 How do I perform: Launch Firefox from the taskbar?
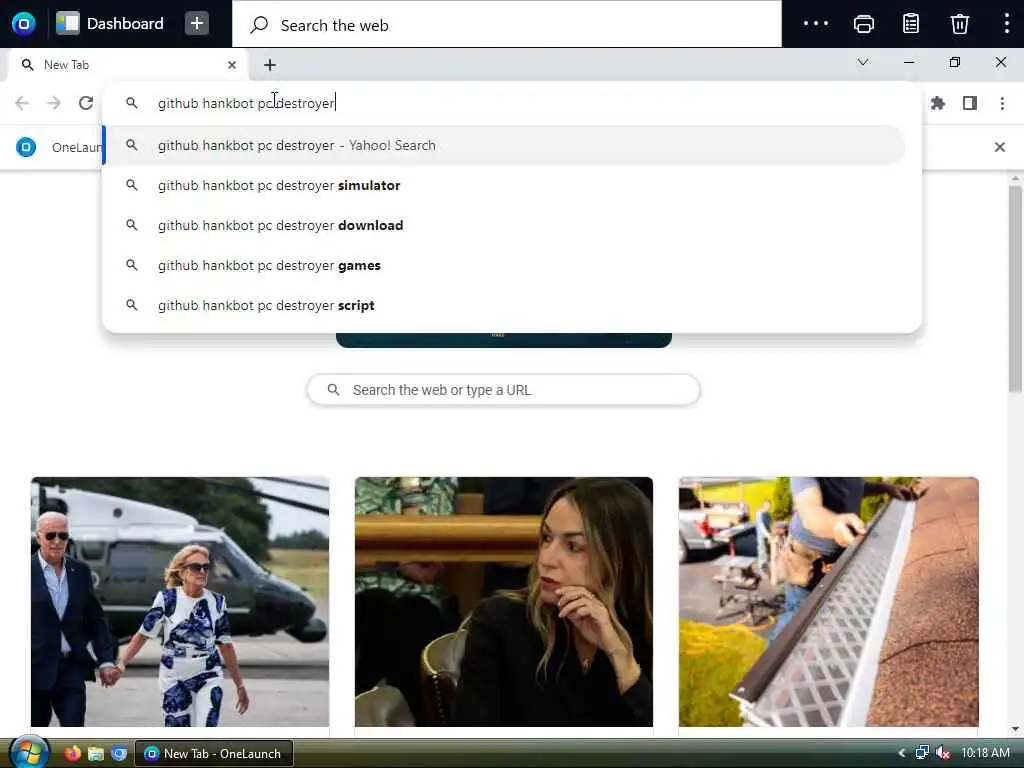[72, 753]
